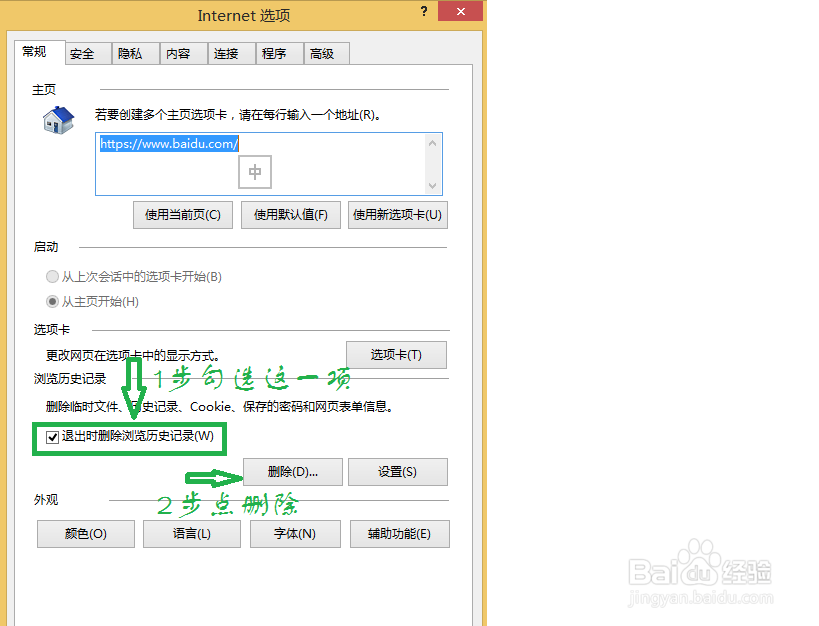
Task: Open the 颜色 settings dialog
Action: pyautogui.click(x=85, y=533)
